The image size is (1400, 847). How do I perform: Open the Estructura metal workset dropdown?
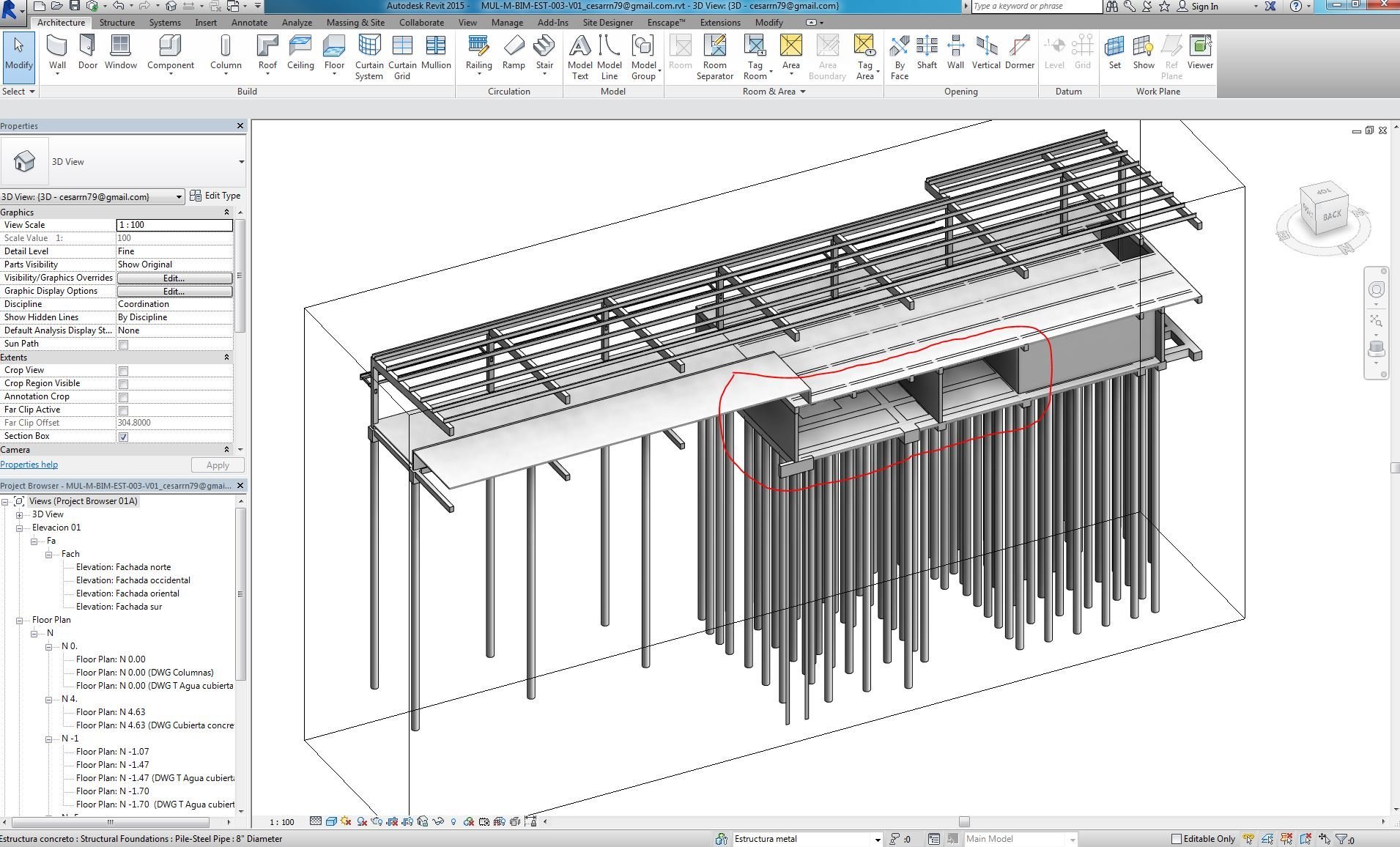pos(877,840)
